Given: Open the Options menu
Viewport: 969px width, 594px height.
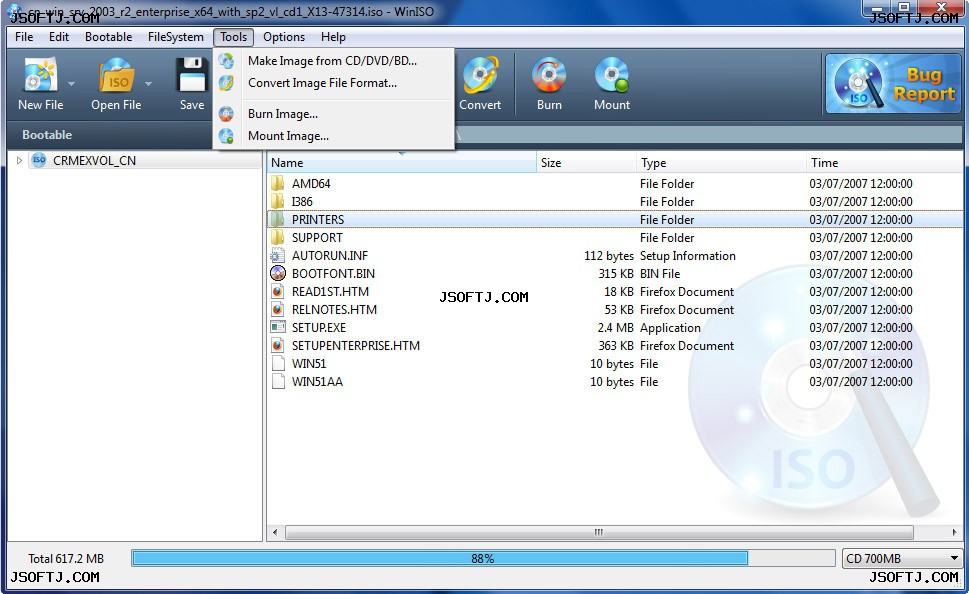Looking at the screenshot, I should point(284,37).
